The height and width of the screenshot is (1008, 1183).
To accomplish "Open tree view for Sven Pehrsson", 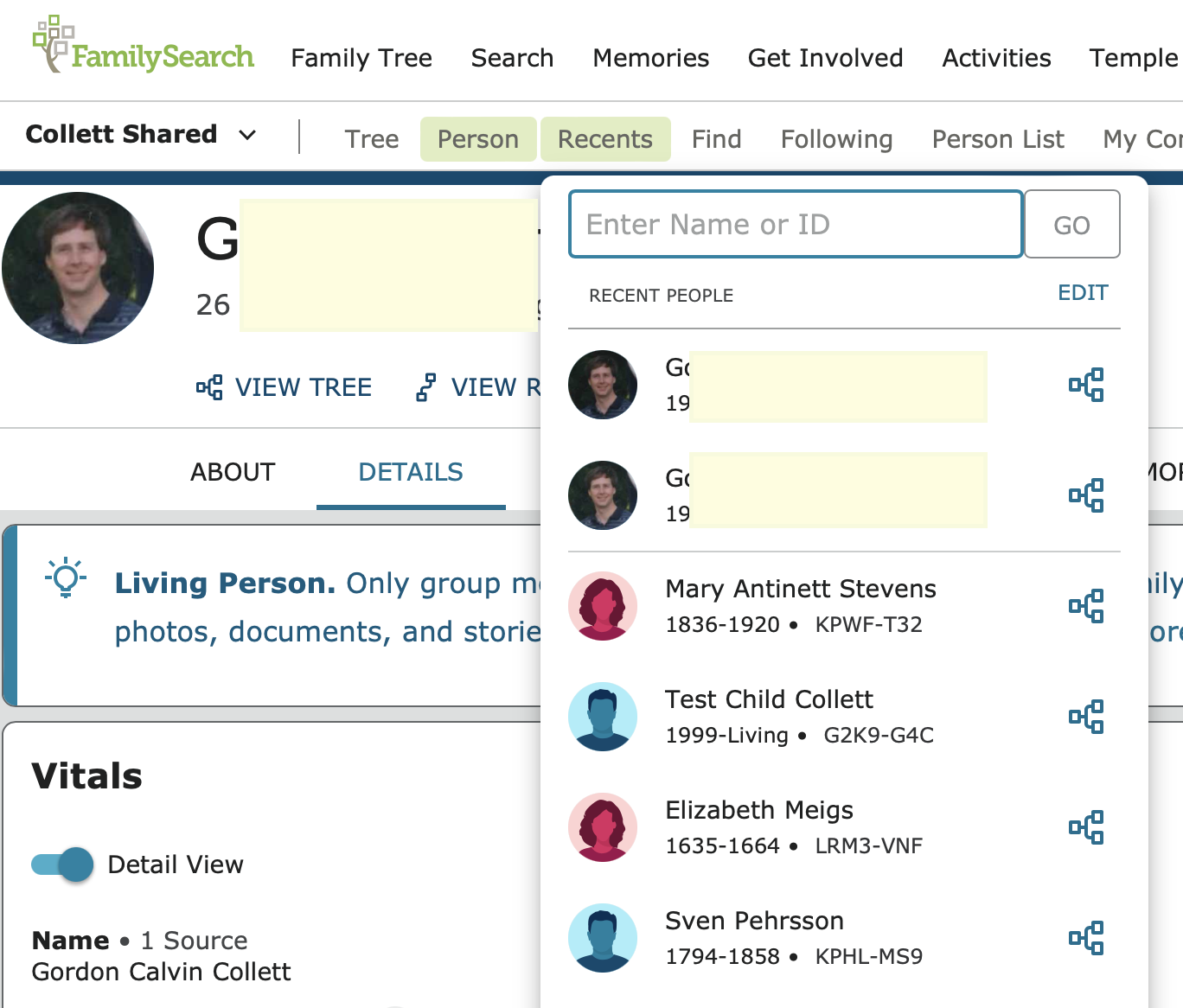I will 1086,938.
